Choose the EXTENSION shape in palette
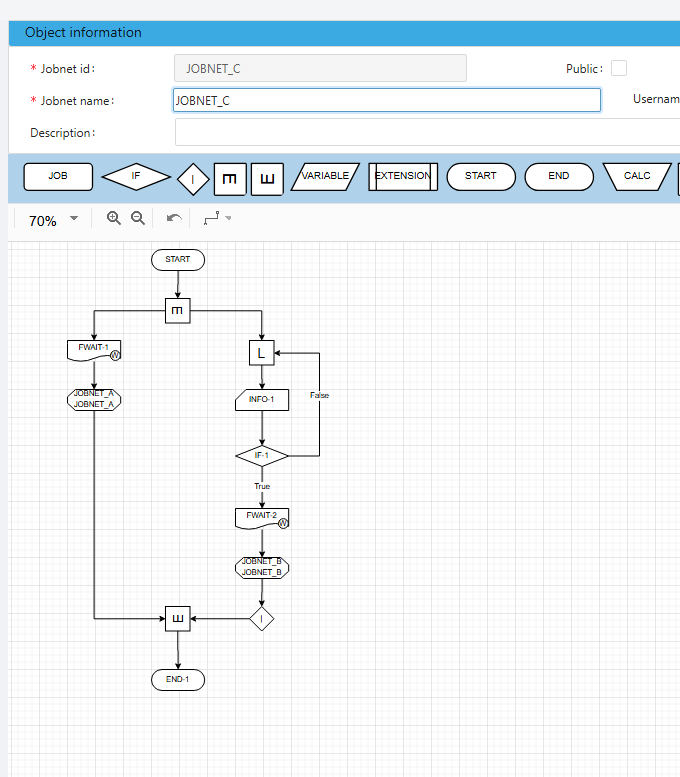680x777 pixels. [403, 177]
